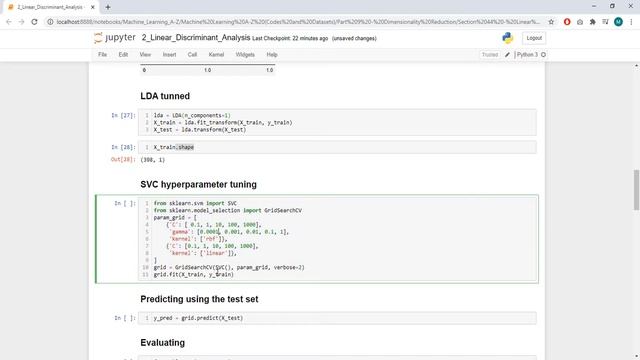Bookmark the page with the star icon

click(x=551, y=22)
